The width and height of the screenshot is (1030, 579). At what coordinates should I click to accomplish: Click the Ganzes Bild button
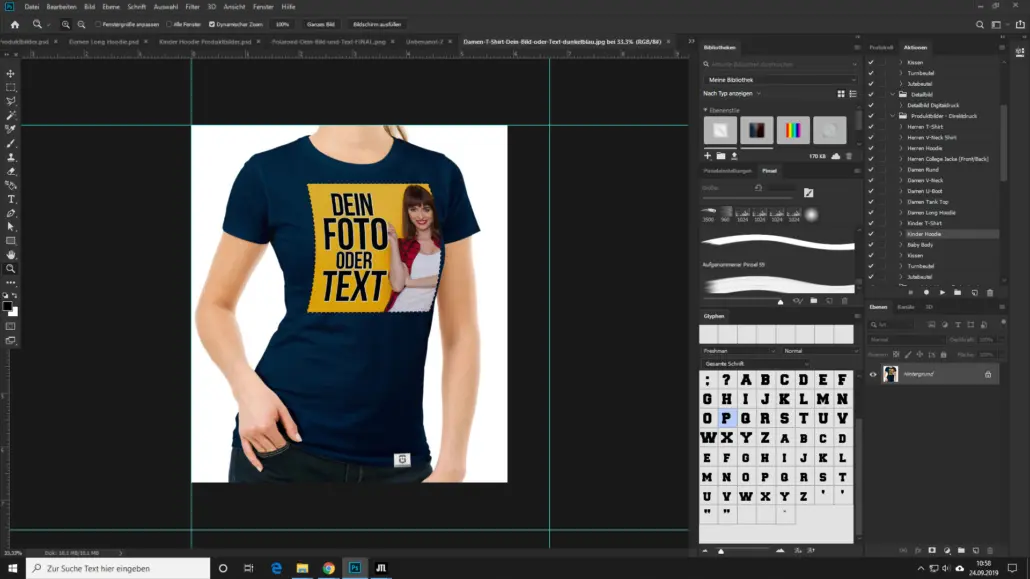(321, 24)
